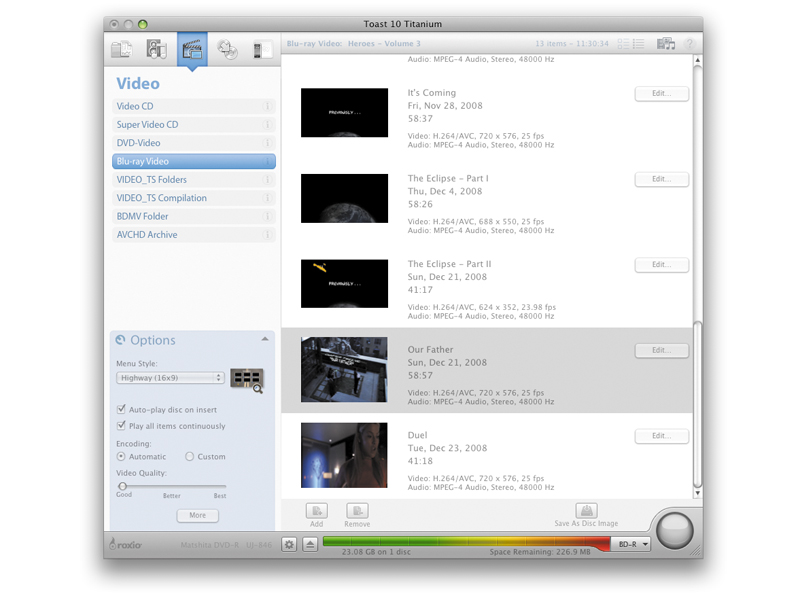Screen dimensions: 800x600
Task: Show the Media Browser icon
Action: pos(665,44)
